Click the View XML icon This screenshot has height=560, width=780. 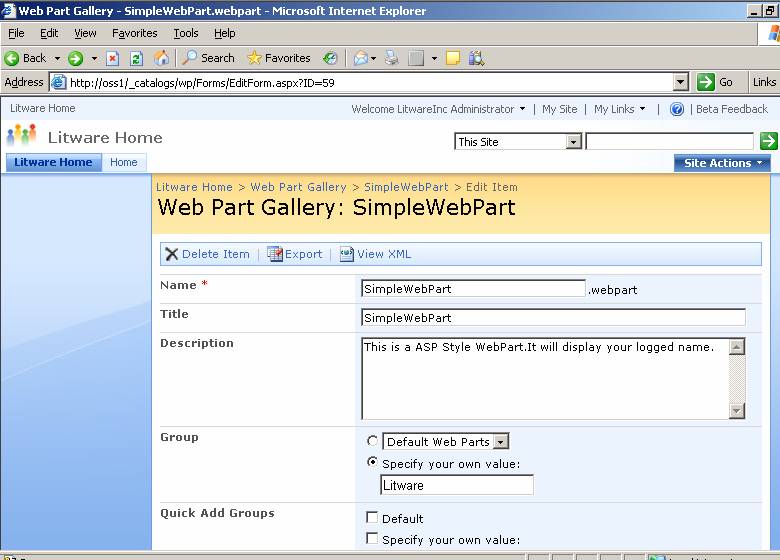tap(346, 254)
